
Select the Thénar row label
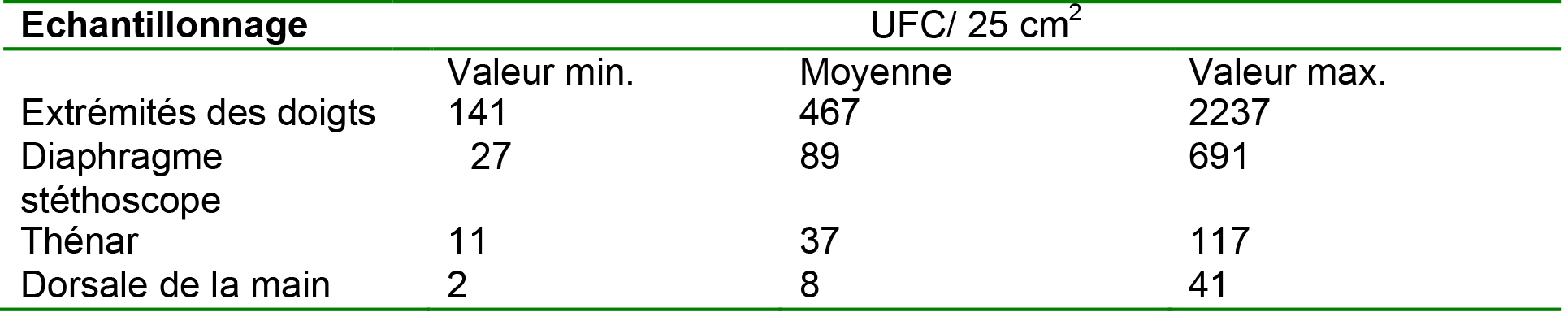click(x=80, y=241)
